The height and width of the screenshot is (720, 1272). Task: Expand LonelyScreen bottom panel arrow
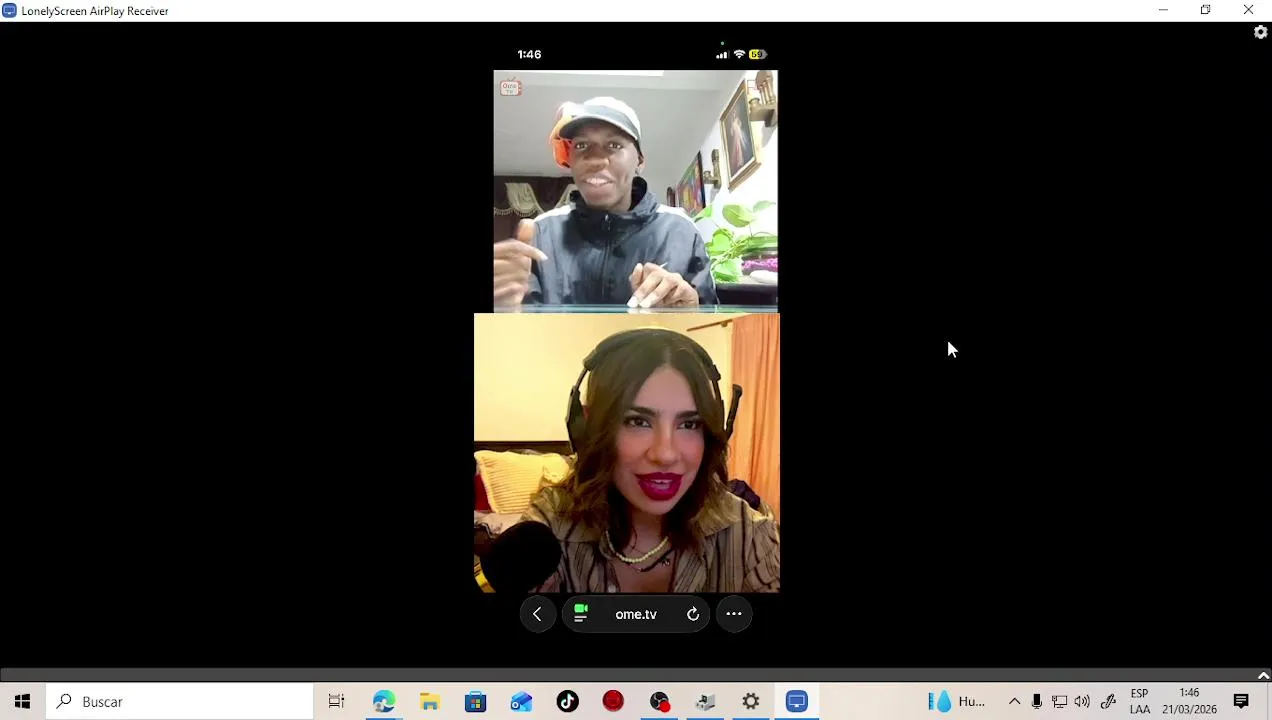(x=1263, y=675)
